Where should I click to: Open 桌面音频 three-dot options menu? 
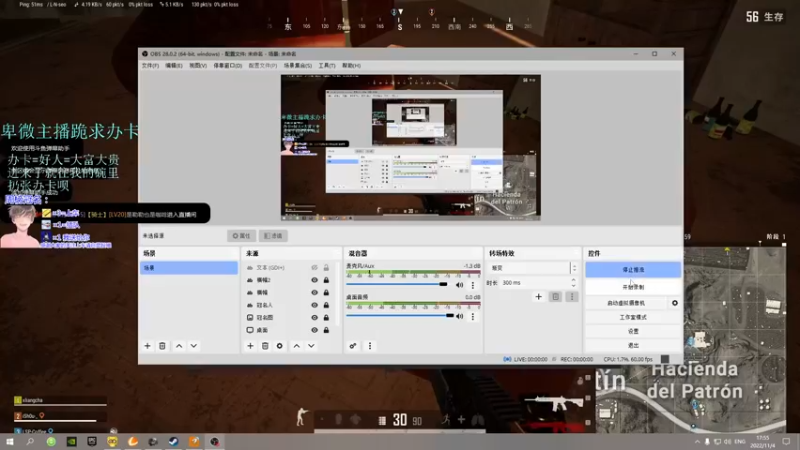click(472, 316)
